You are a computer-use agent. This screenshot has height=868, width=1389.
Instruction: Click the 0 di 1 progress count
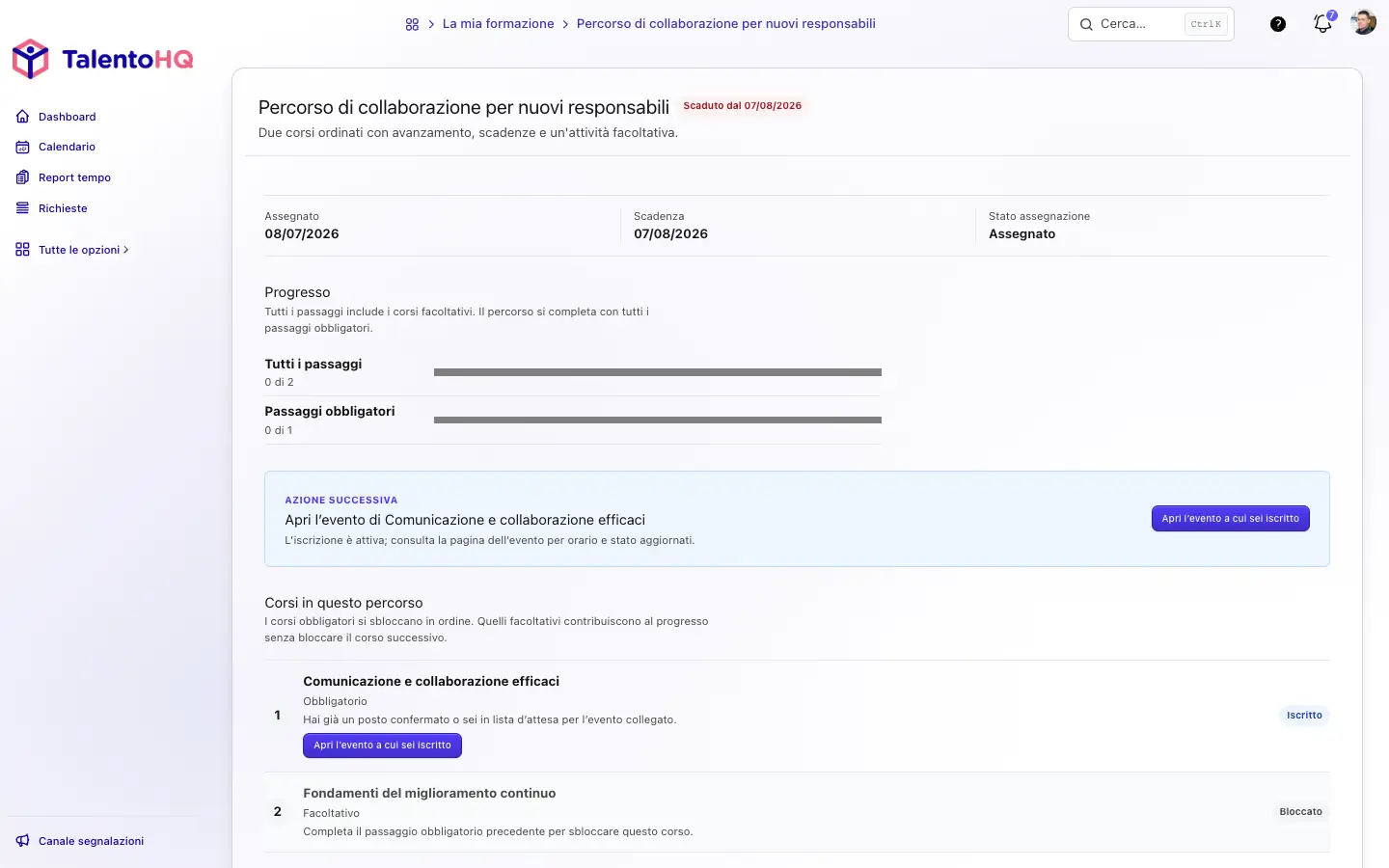278,431
